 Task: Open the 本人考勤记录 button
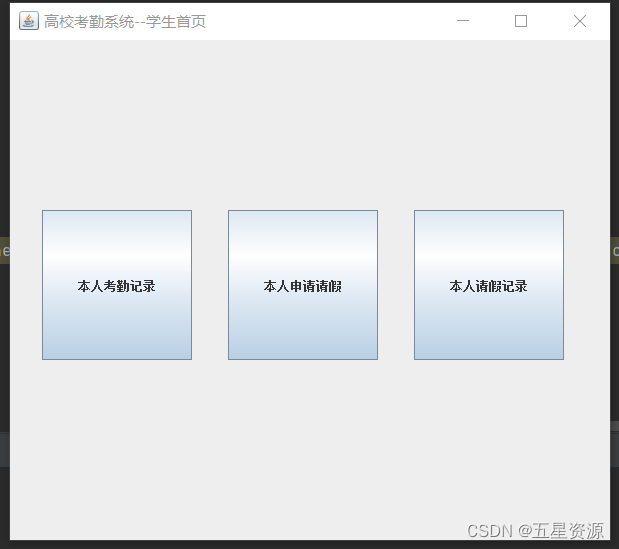click(x=117, y=285)
